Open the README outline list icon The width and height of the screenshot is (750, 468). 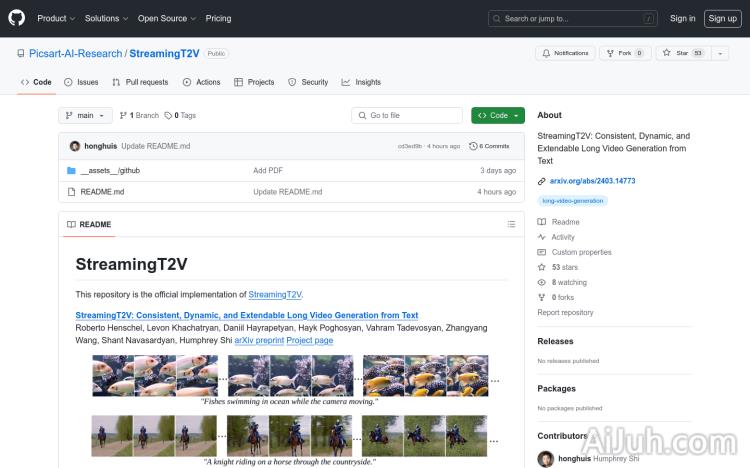511,224
